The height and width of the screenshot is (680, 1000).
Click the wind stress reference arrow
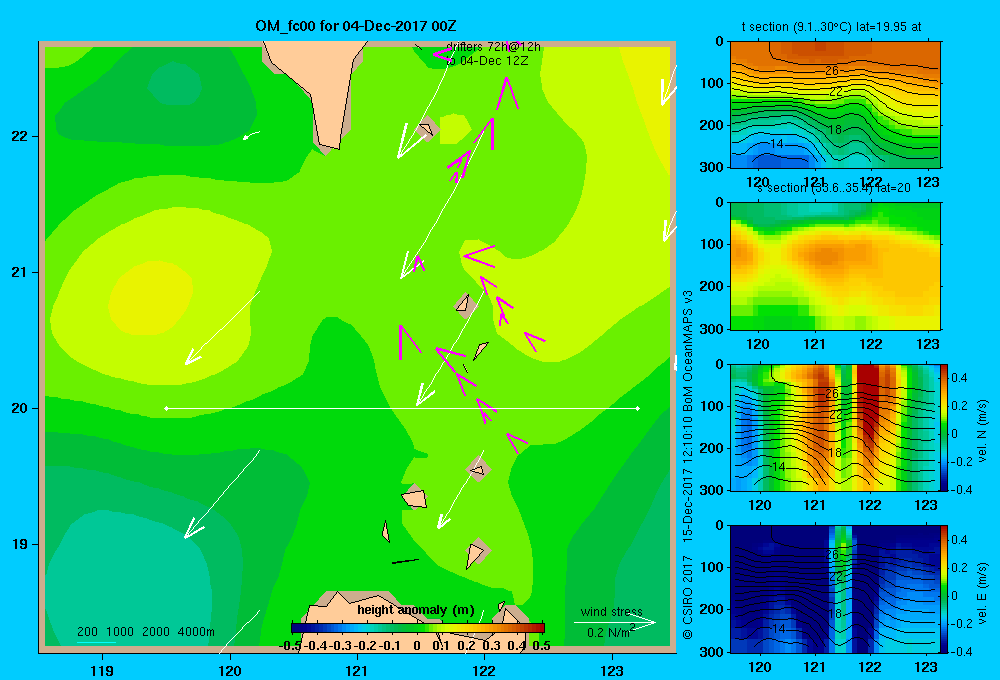coord(614,623)
